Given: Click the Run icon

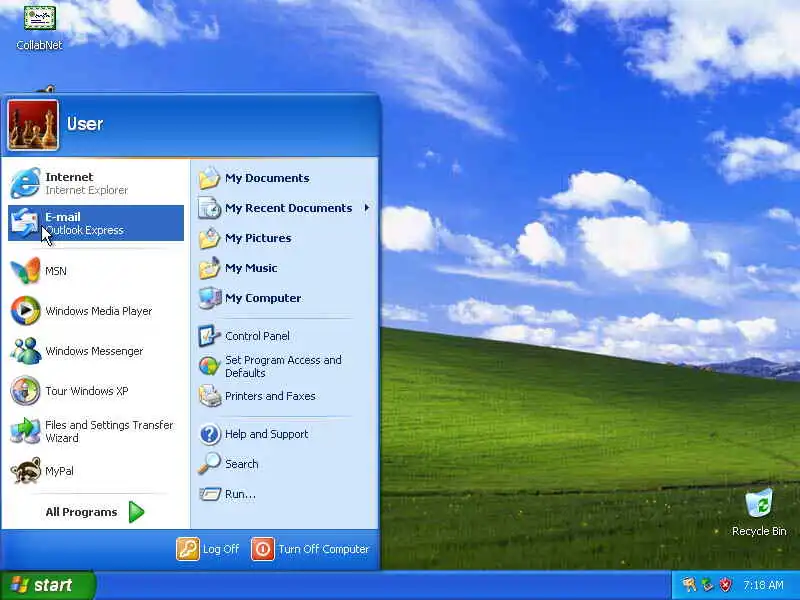Looking at the screenshot, I should 209,494.
